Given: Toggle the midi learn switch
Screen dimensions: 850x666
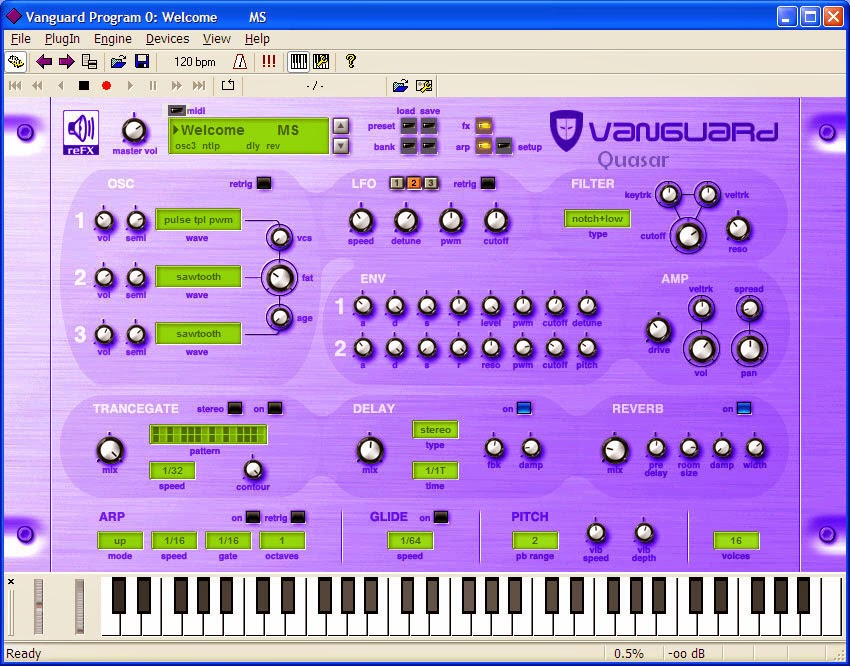Looking at the screenshot, I should pyautogui.click(x=177, y=111).
